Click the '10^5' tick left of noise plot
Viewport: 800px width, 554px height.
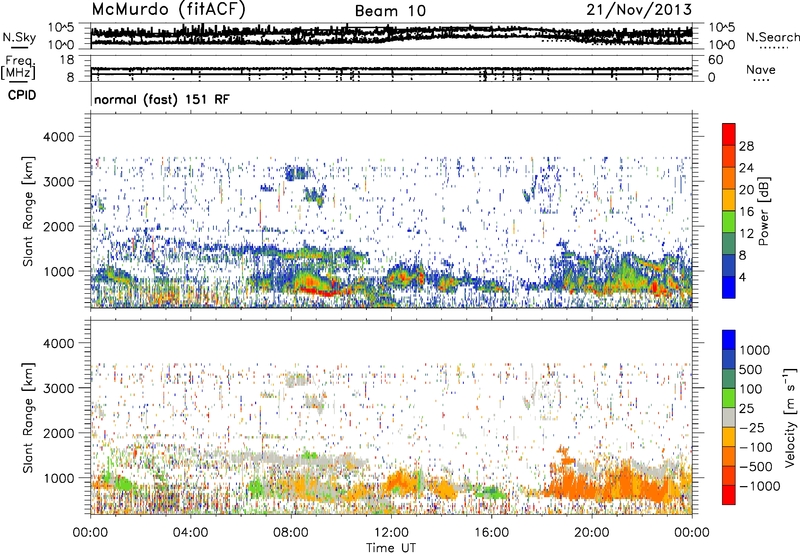coord(61,28)
